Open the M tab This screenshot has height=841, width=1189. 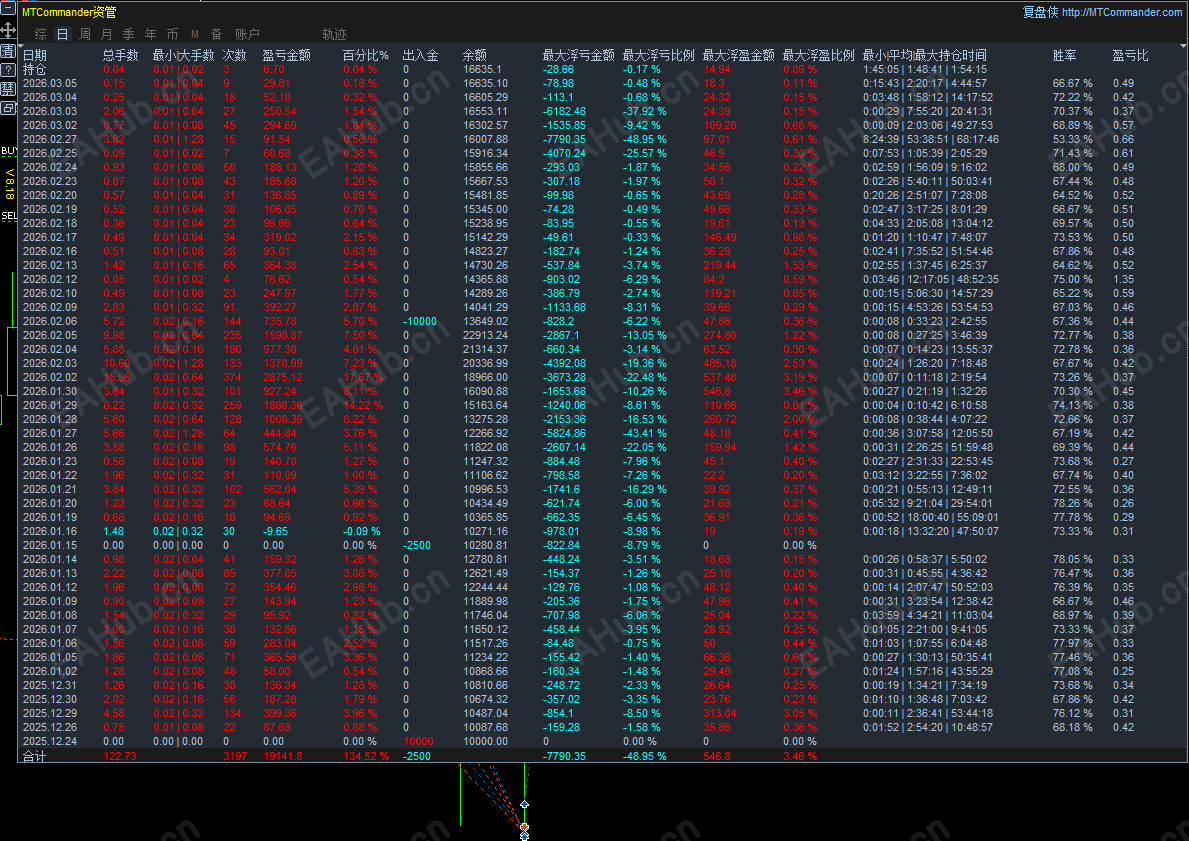tap(195, 34)
